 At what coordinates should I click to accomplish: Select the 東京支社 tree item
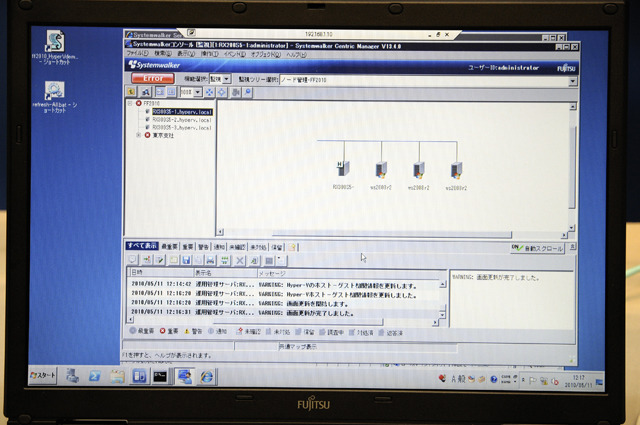pos(163,136)
